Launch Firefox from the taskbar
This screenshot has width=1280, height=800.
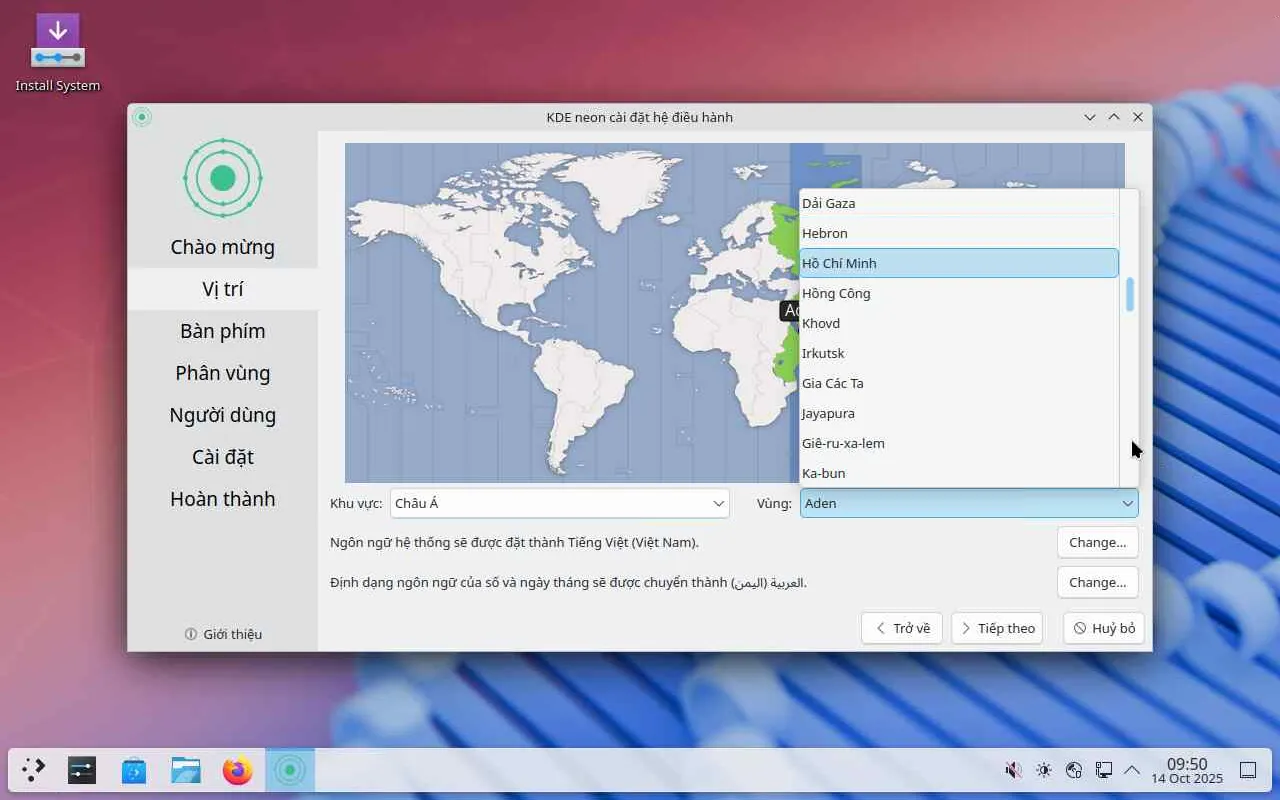point(238,770)
